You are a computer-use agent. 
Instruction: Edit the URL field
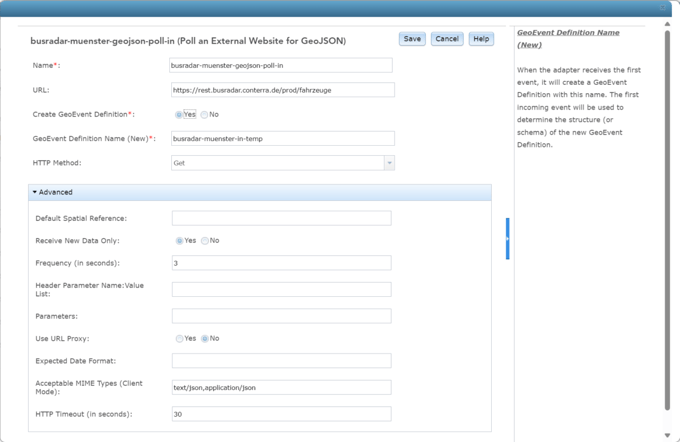pos(283,90)
